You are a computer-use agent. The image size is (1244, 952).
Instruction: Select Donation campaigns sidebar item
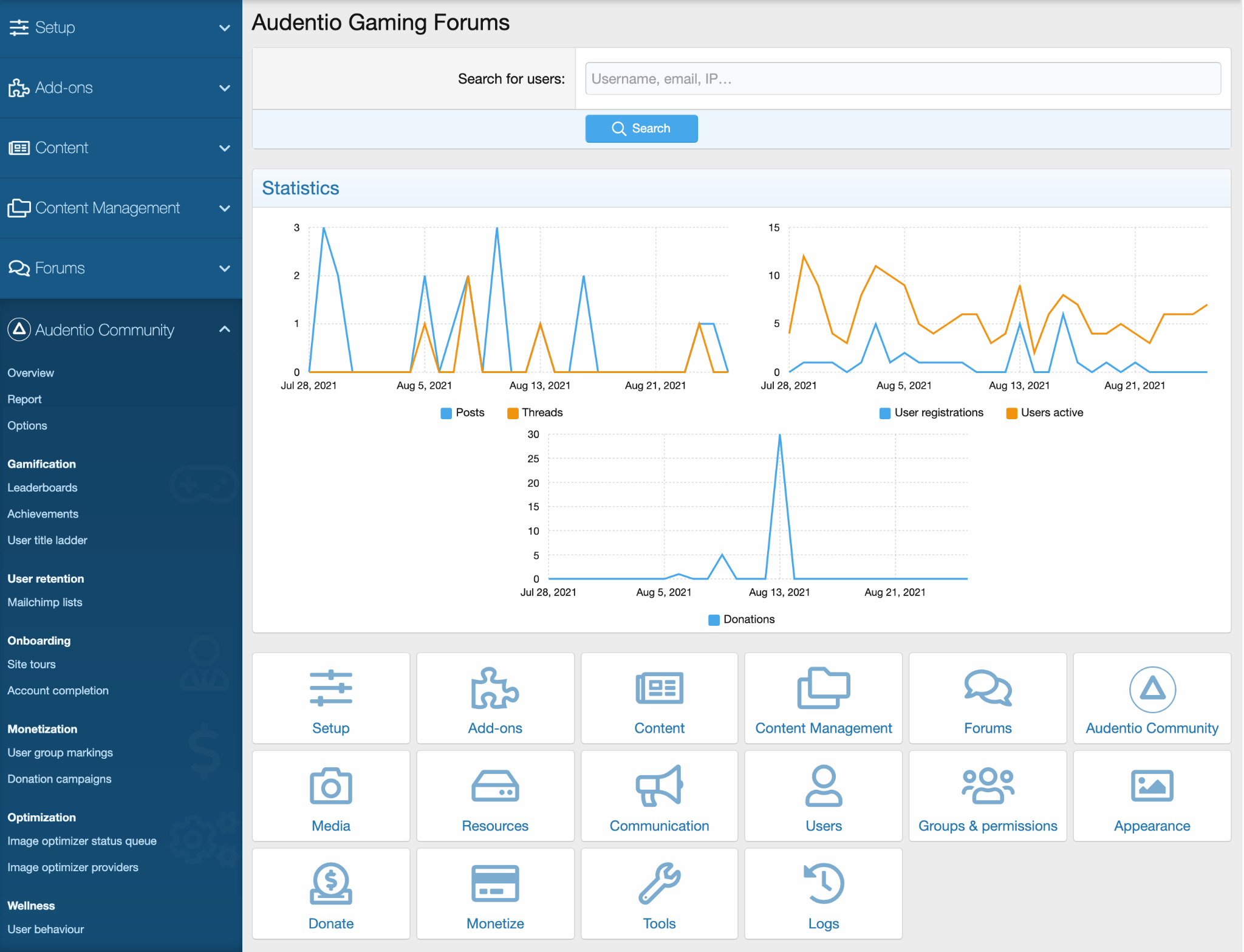[x=60, y=779]
